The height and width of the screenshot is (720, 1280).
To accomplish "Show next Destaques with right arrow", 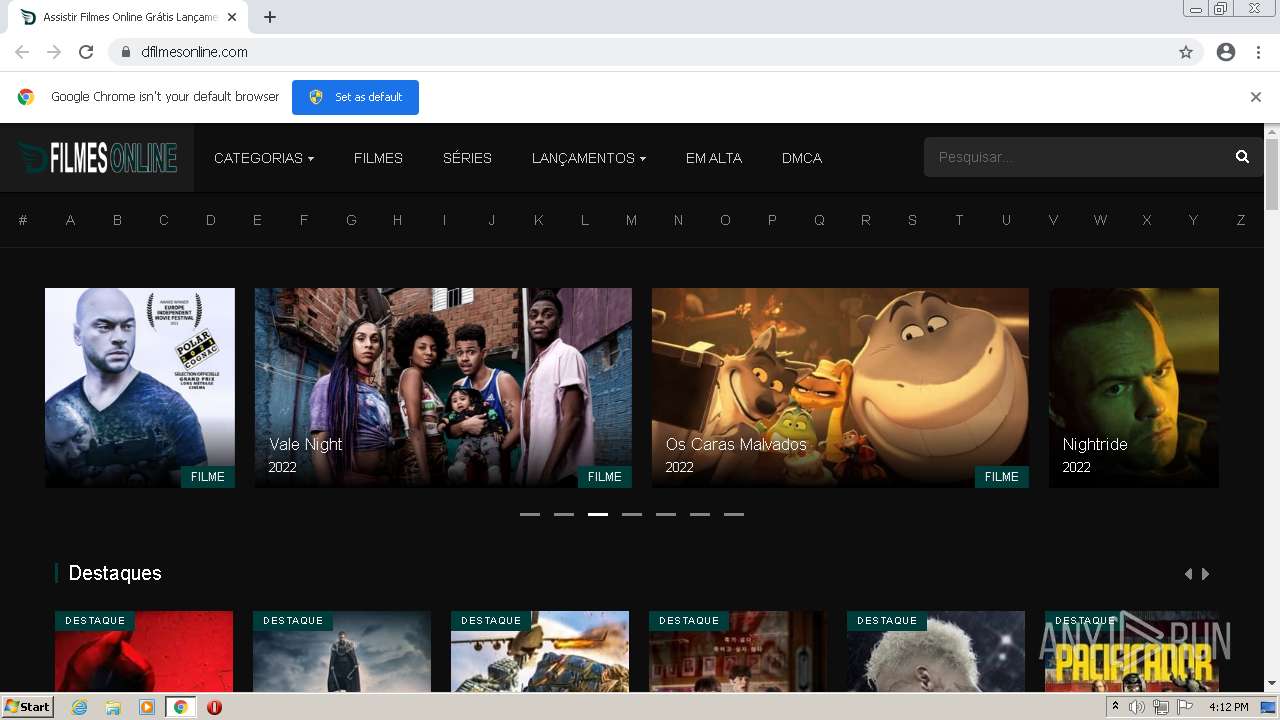I will 1206,574.
